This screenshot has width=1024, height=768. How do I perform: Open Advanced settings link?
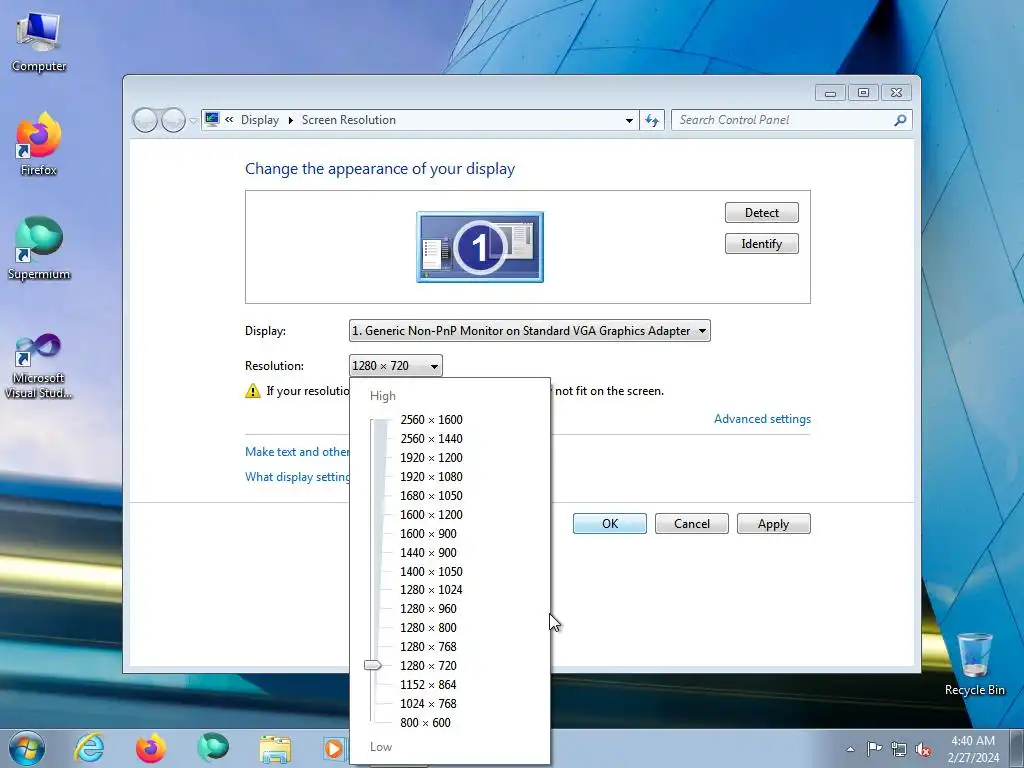762,419
